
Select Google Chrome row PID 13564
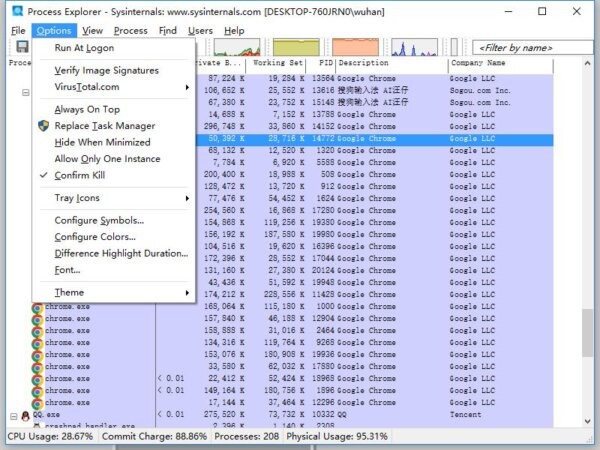point(375,78)
